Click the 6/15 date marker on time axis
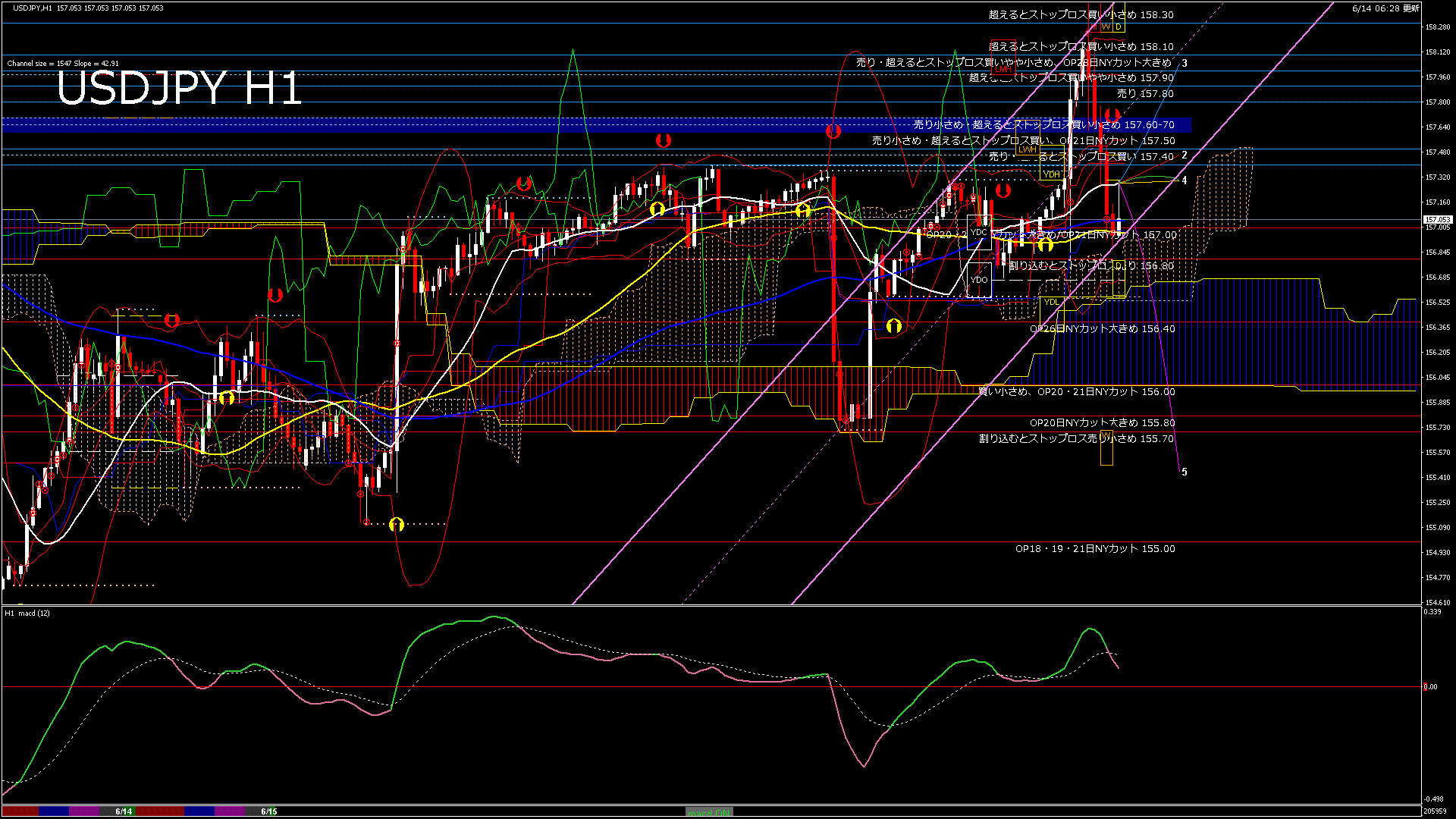1456x819 pixels. [x=268, y=811]
